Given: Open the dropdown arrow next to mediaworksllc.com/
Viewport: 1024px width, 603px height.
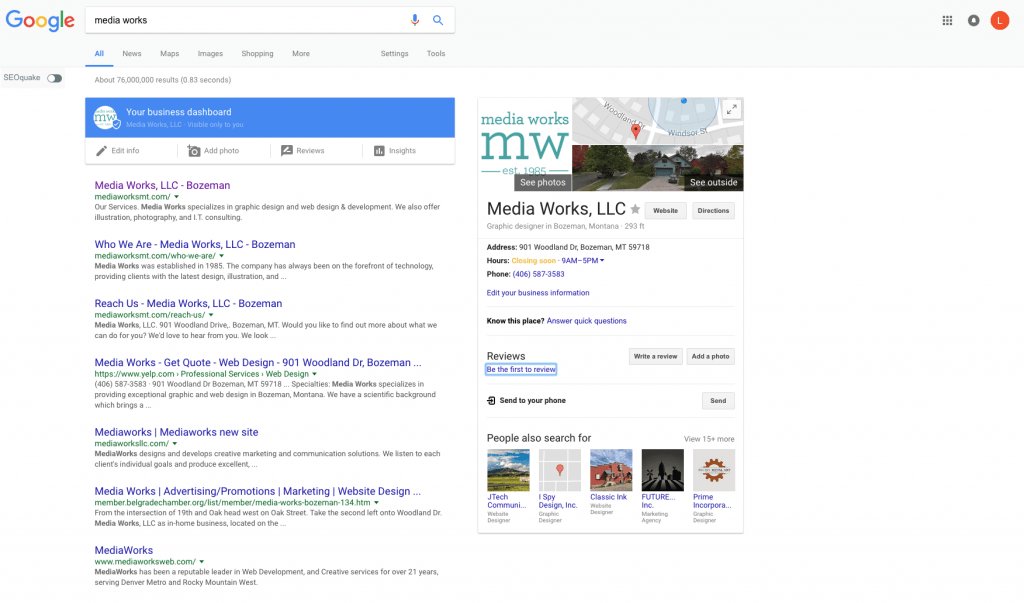Looking at the screenshot, I should pos(174,444).
